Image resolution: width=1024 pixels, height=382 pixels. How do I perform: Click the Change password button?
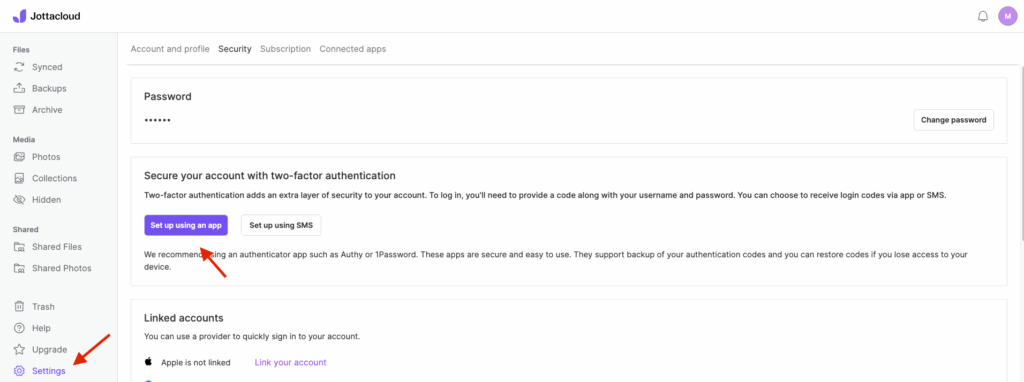[x=953, y=120]
